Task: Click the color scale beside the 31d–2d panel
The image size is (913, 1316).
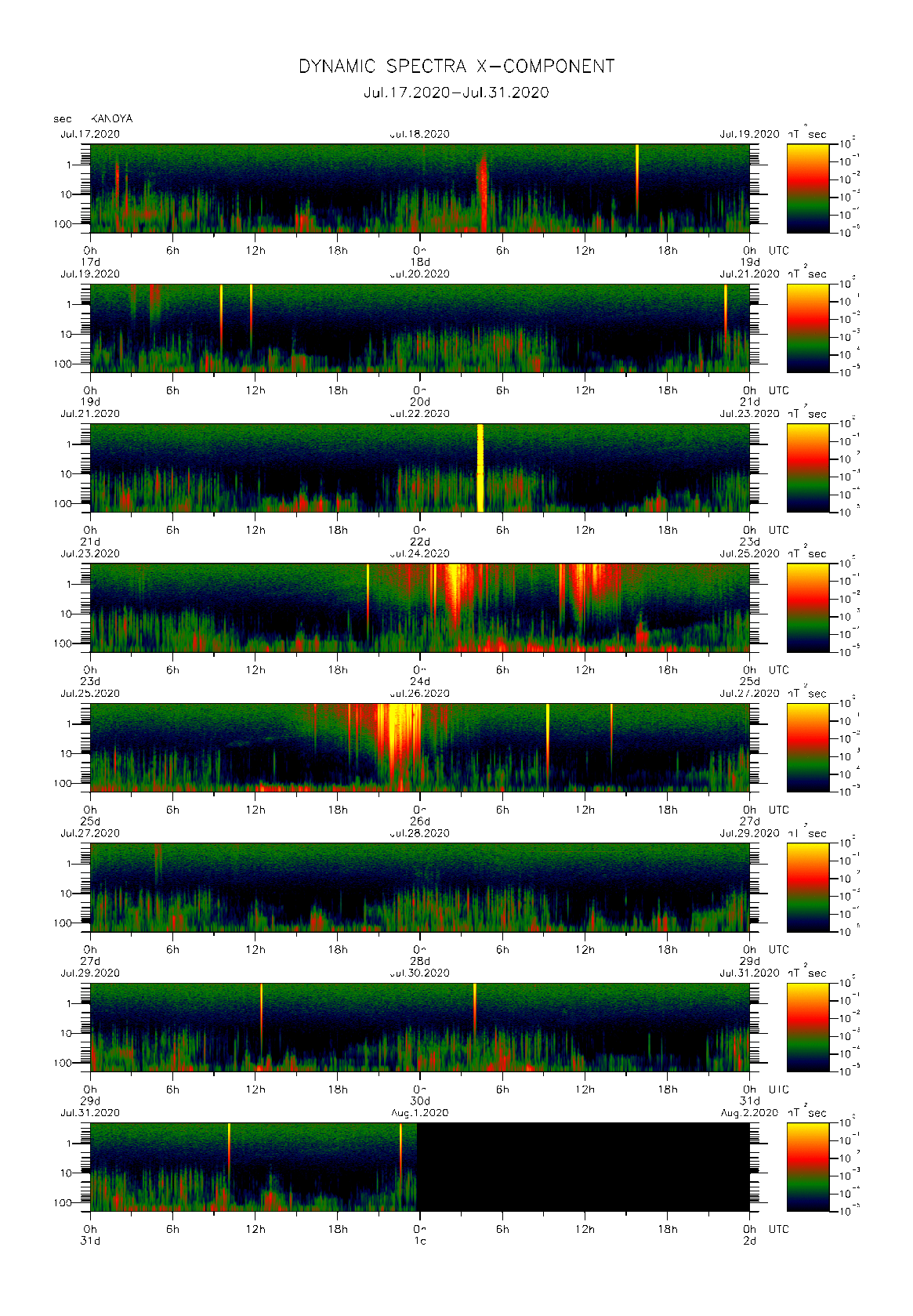Action: pos(808,1167)
